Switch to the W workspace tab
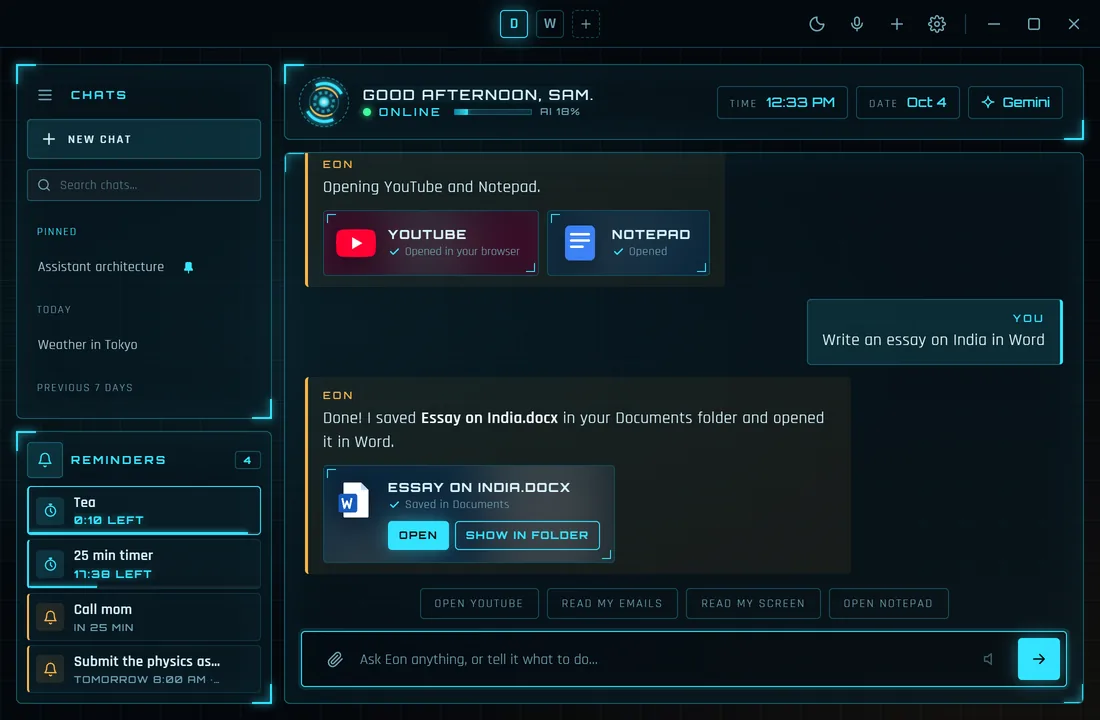 550,24
